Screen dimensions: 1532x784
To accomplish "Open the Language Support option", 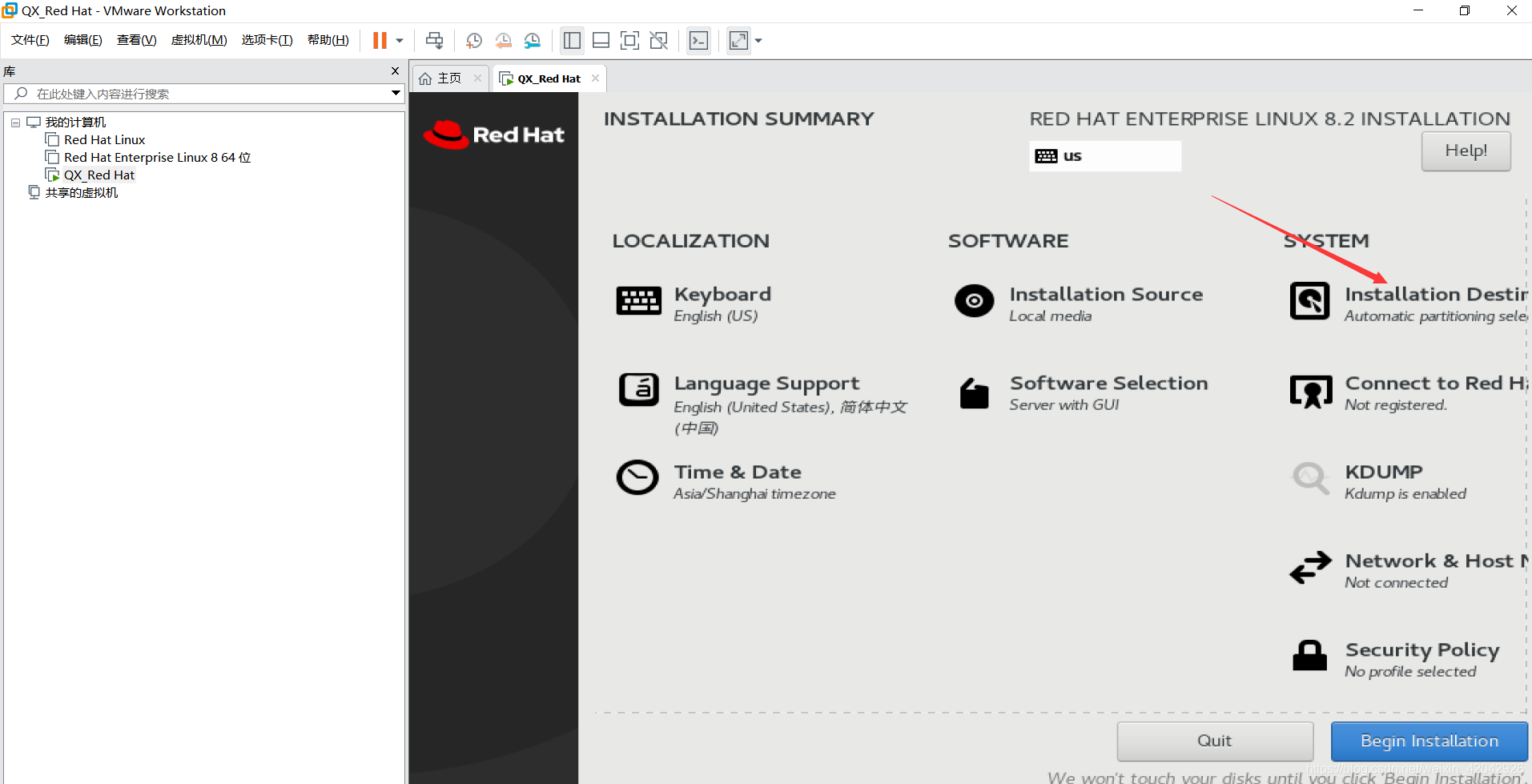I will (x=790, y=405).
